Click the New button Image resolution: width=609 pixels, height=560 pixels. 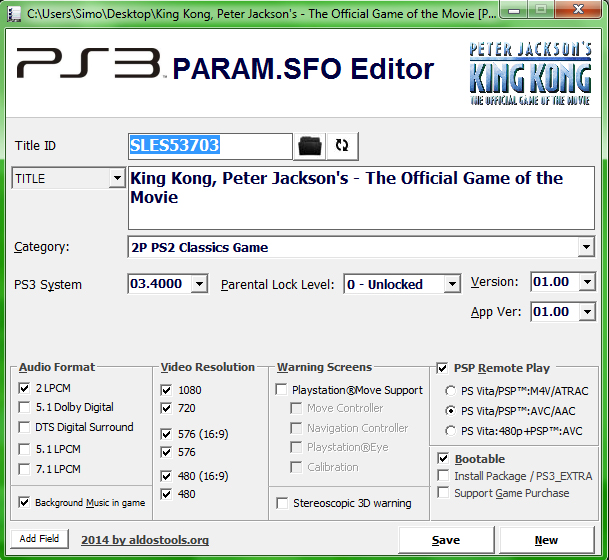546,540
